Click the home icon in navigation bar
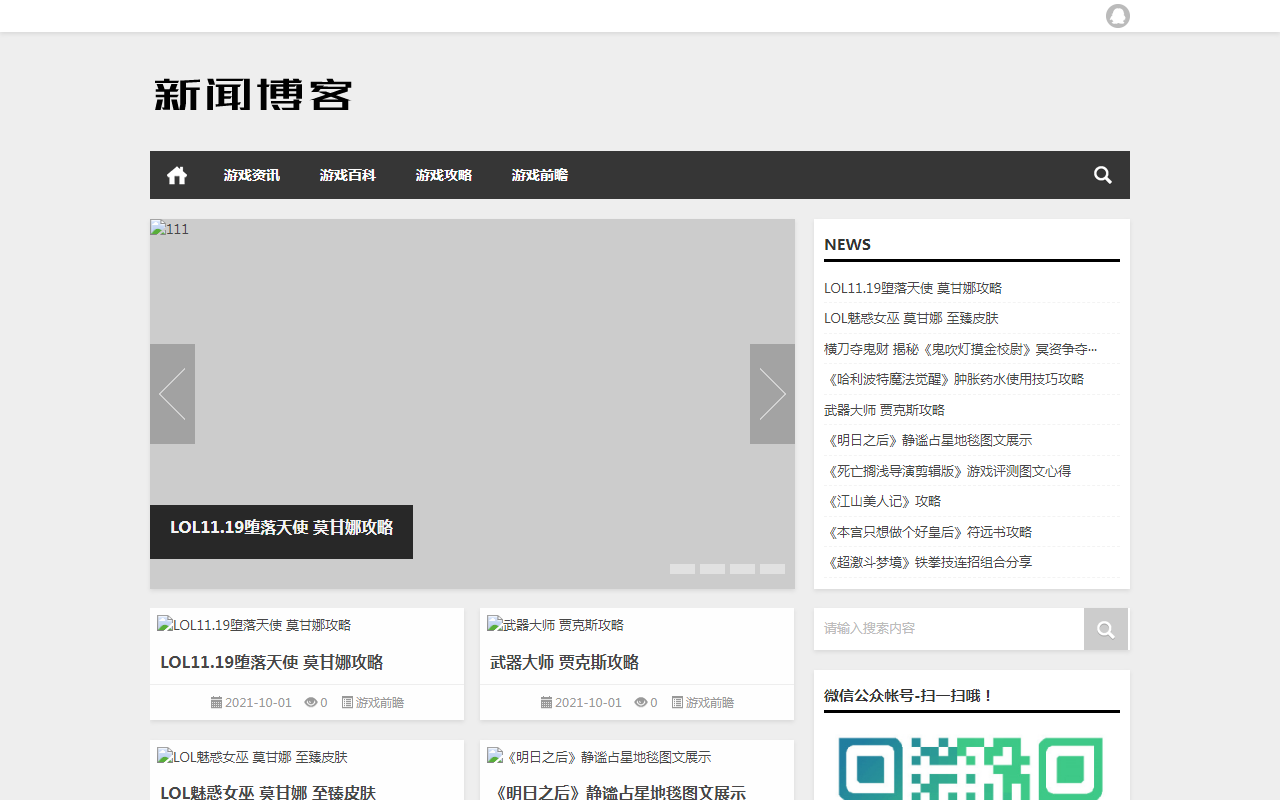The image size is (1280, 800). tap(177, 175)
